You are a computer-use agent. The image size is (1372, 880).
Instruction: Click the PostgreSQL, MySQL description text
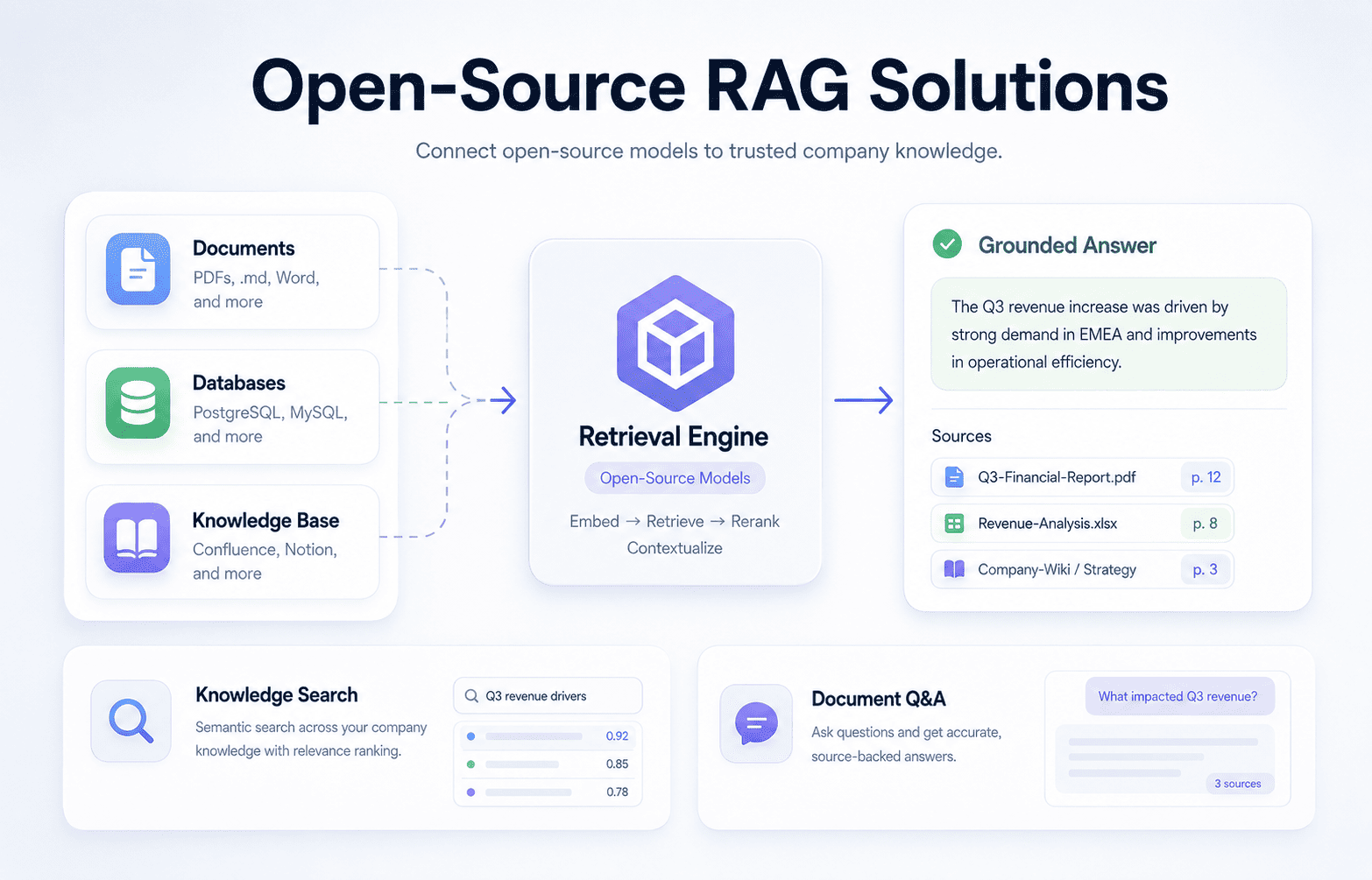(x=270, y=424)
